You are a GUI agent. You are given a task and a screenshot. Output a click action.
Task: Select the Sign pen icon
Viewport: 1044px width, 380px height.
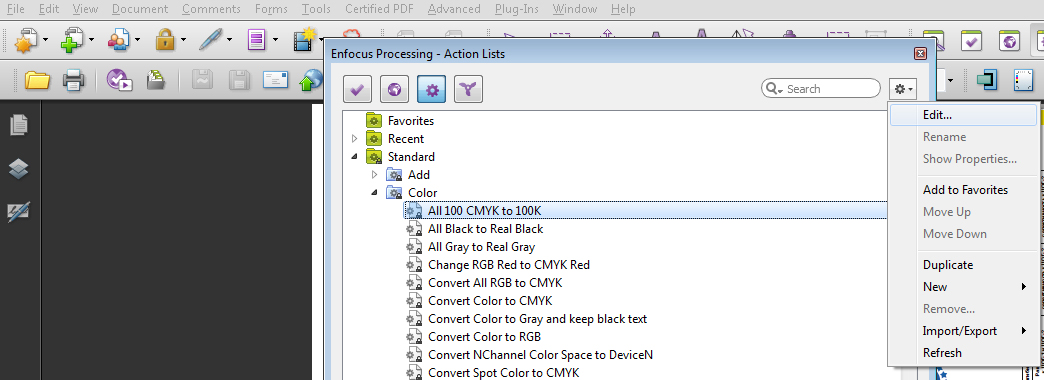210,40
